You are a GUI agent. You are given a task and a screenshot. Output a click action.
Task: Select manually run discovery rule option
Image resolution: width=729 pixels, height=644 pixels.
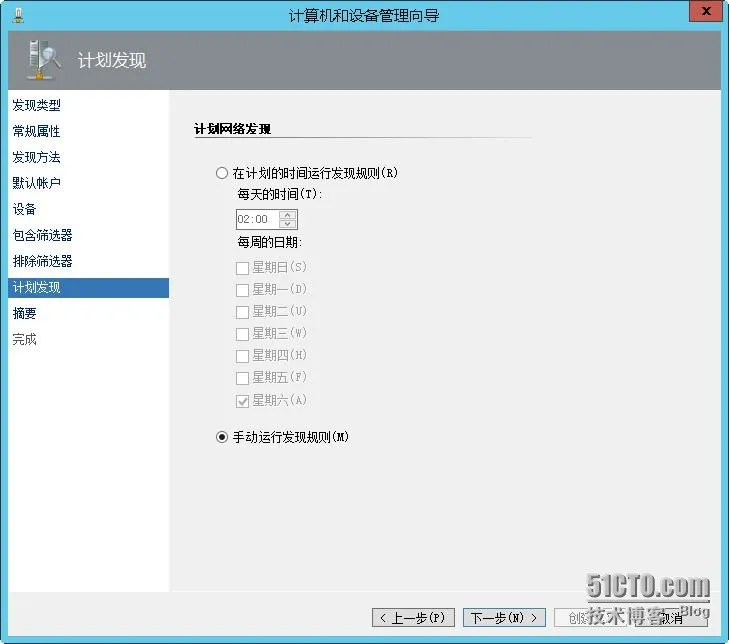point(222,437)
